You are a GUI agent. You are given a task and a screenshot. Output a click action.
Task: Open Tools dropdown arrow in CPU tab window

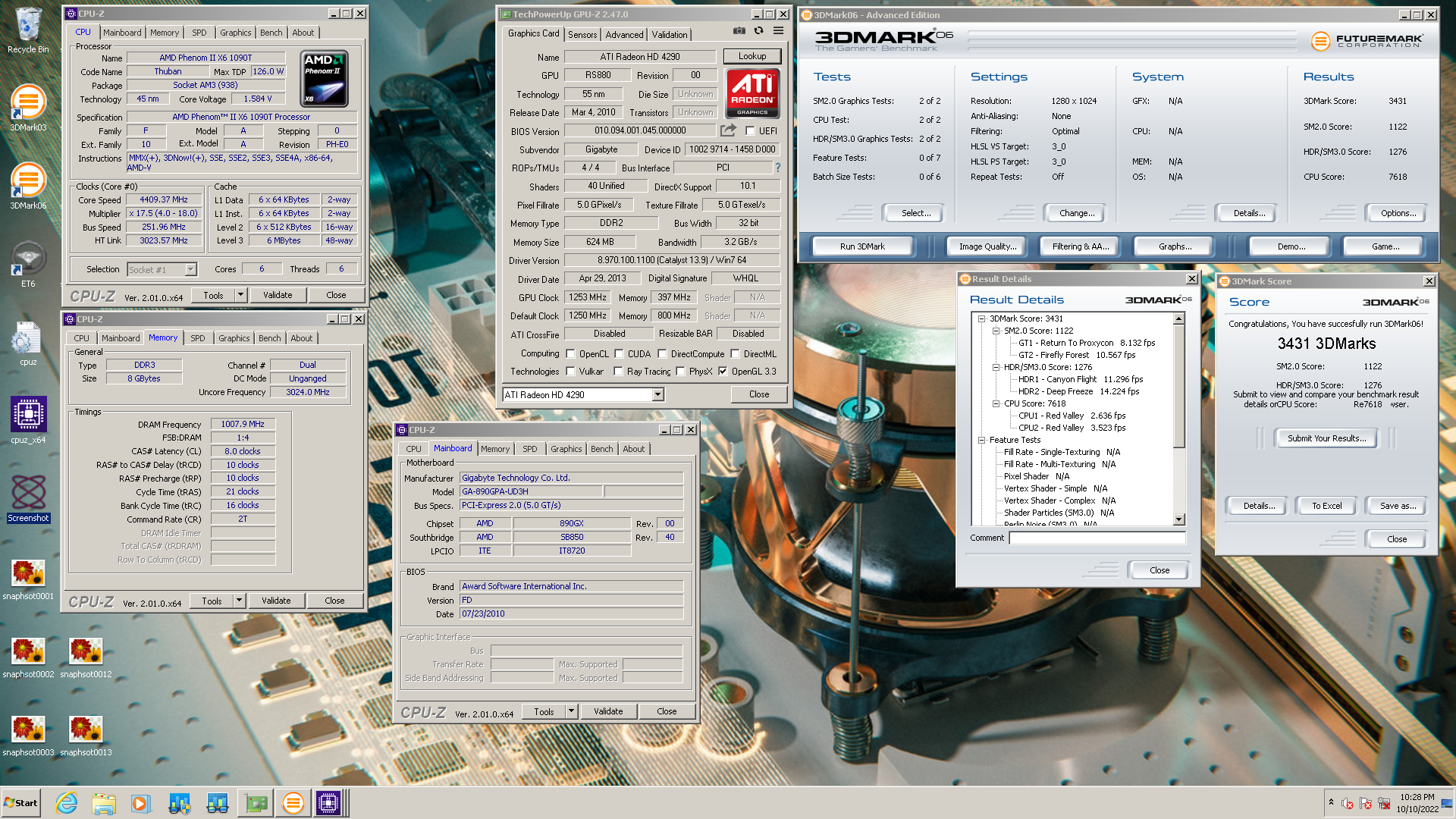(x=241, y=295)
